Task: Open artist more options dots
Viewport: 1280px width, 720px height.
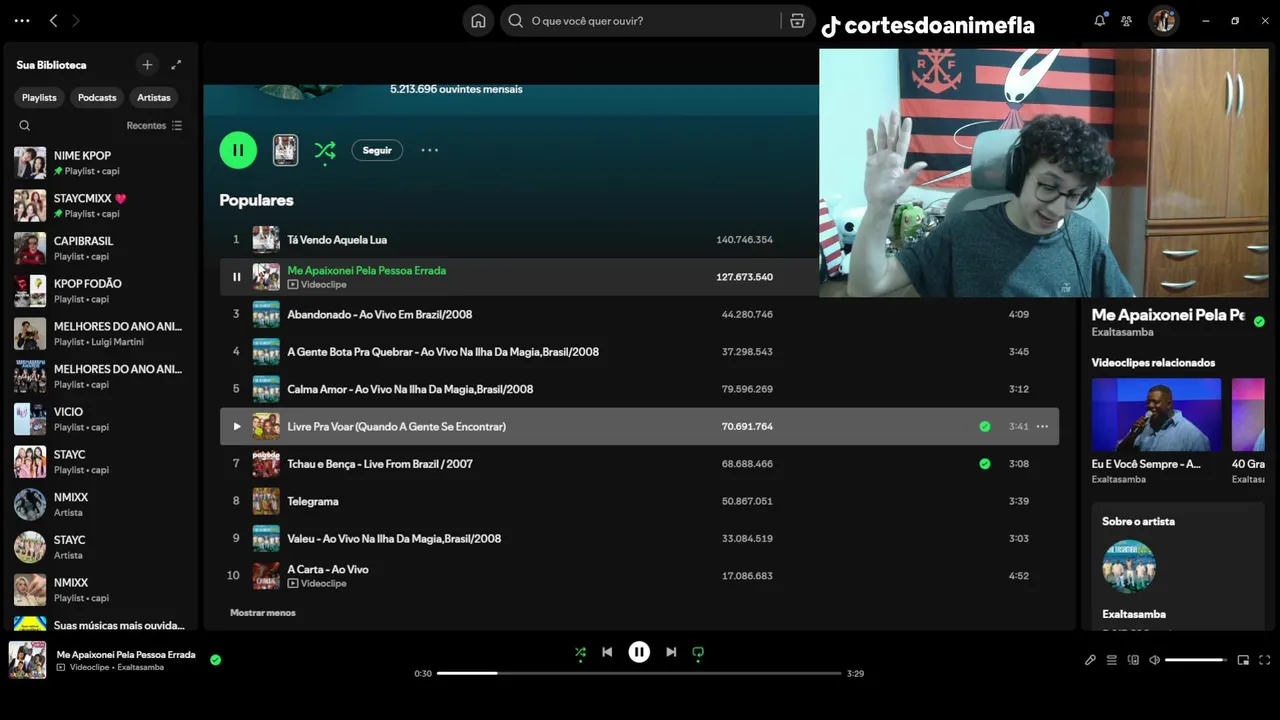Action: click(429, 150)
